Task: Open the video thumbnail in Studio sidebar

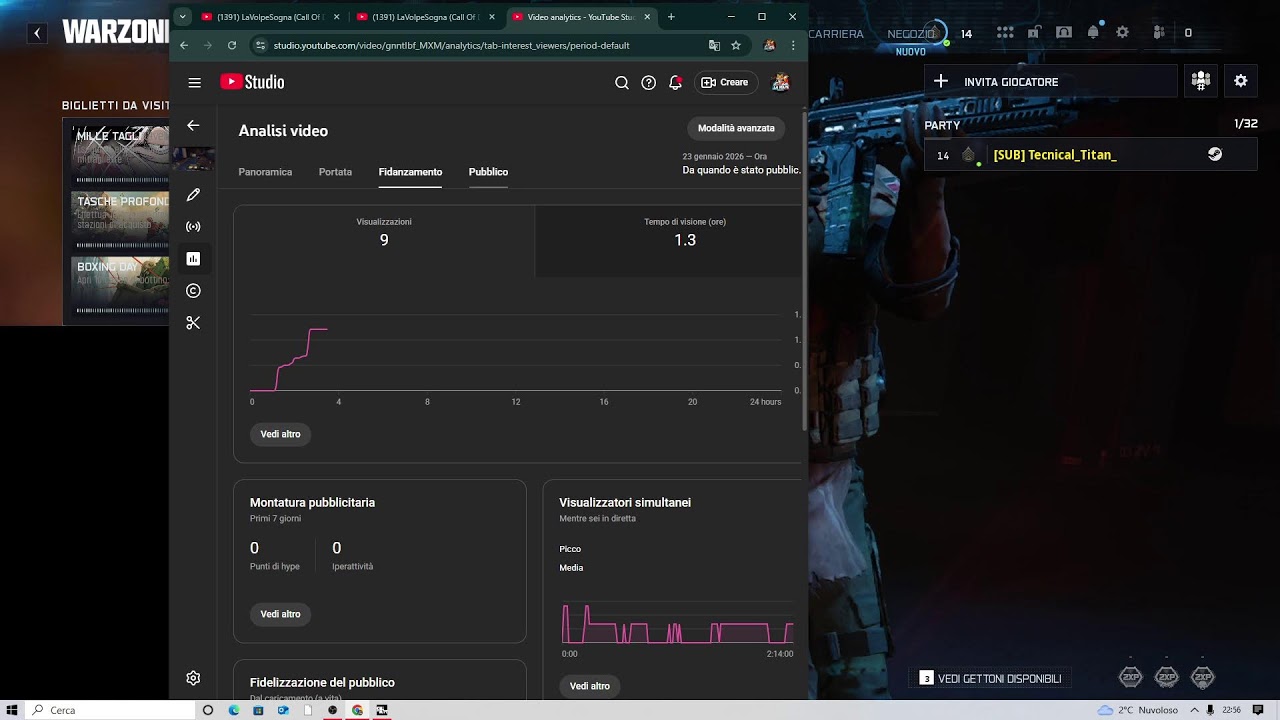Action: point(193,158)
